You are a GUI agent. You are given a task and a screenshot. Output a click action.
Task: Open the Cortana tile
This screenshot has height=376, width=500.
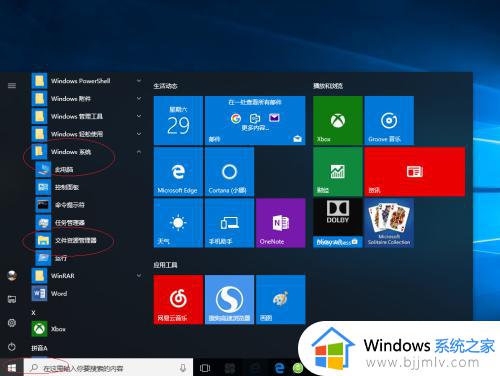tap(229, 172)
